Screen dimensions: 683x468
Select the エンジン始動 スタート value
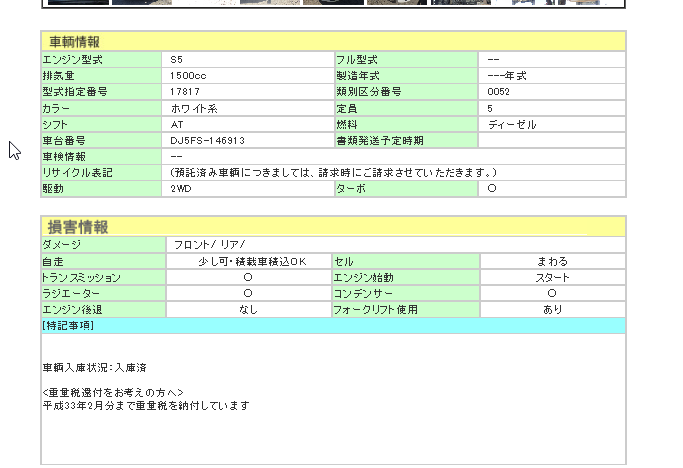click(x=552, y=277)
